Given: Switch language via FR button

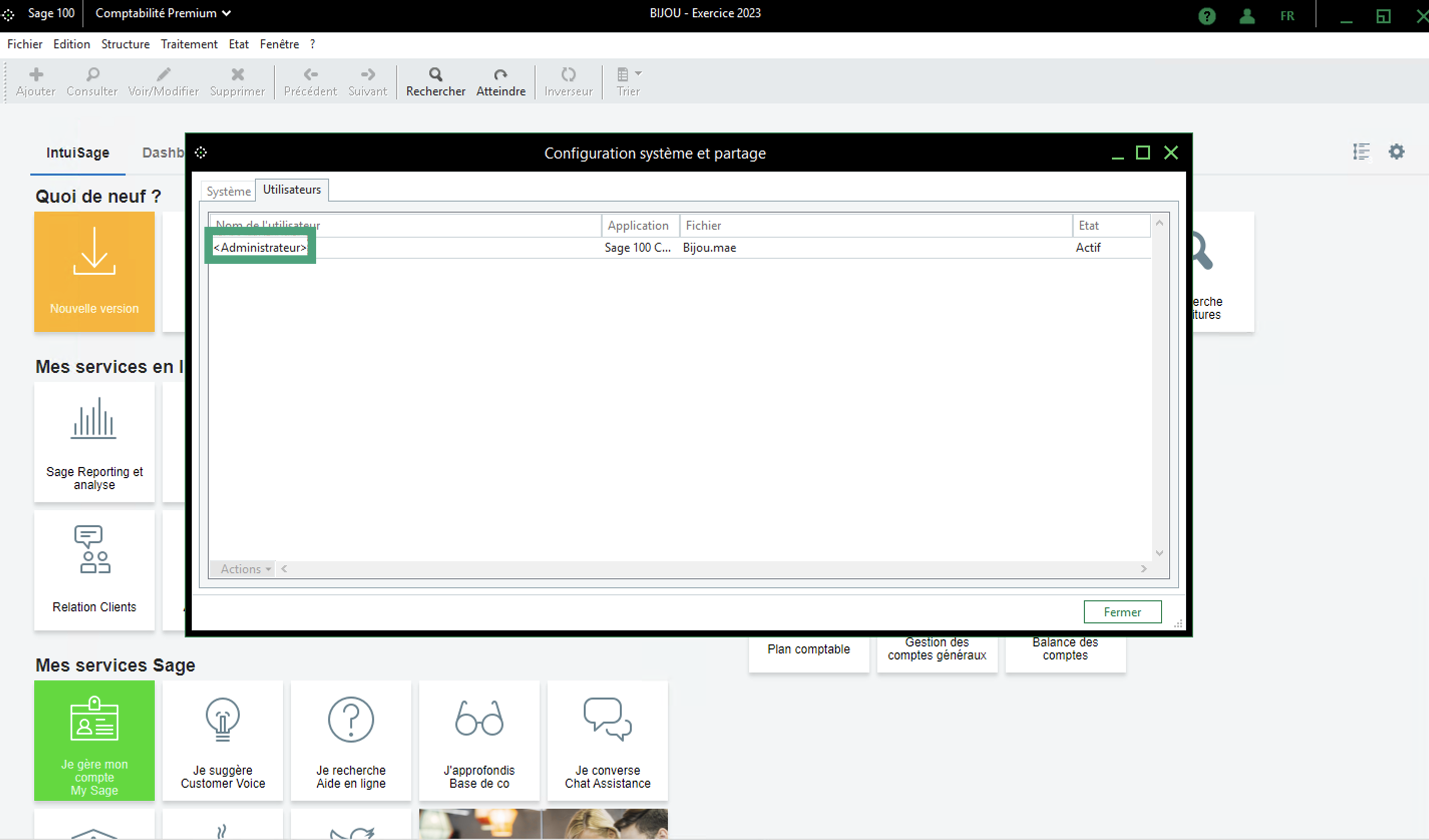Looking at the screenshot, I should point(1287,16).
